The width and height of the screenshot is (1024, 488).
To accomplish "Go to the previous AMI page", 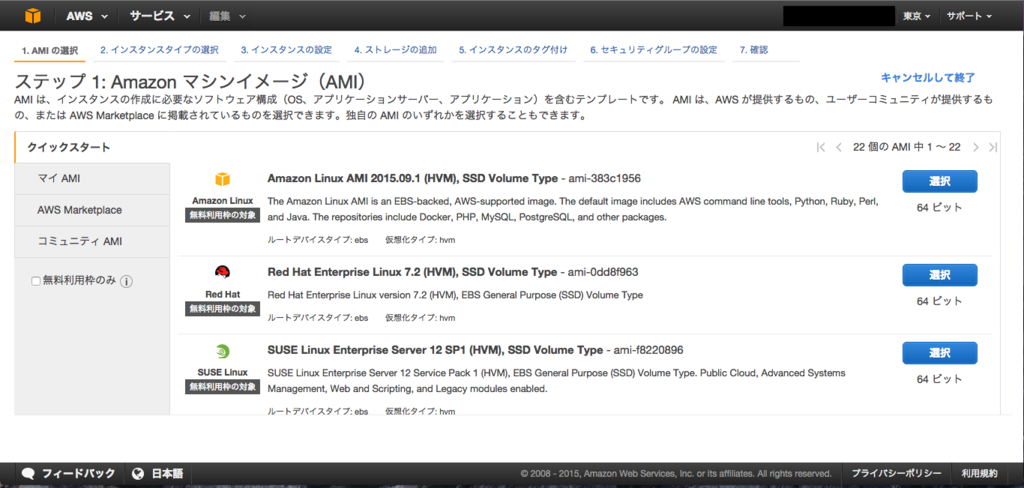I will pos(839,147).
